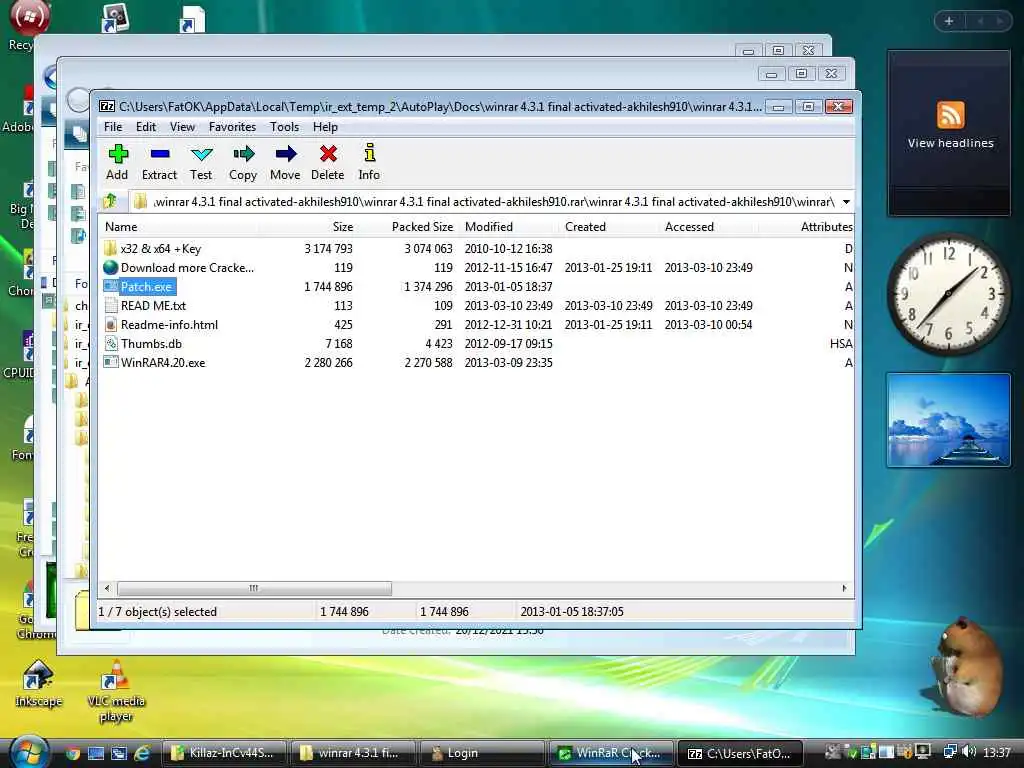
Task: Click the analog clock gadget
Action: (x=948, y=295)
